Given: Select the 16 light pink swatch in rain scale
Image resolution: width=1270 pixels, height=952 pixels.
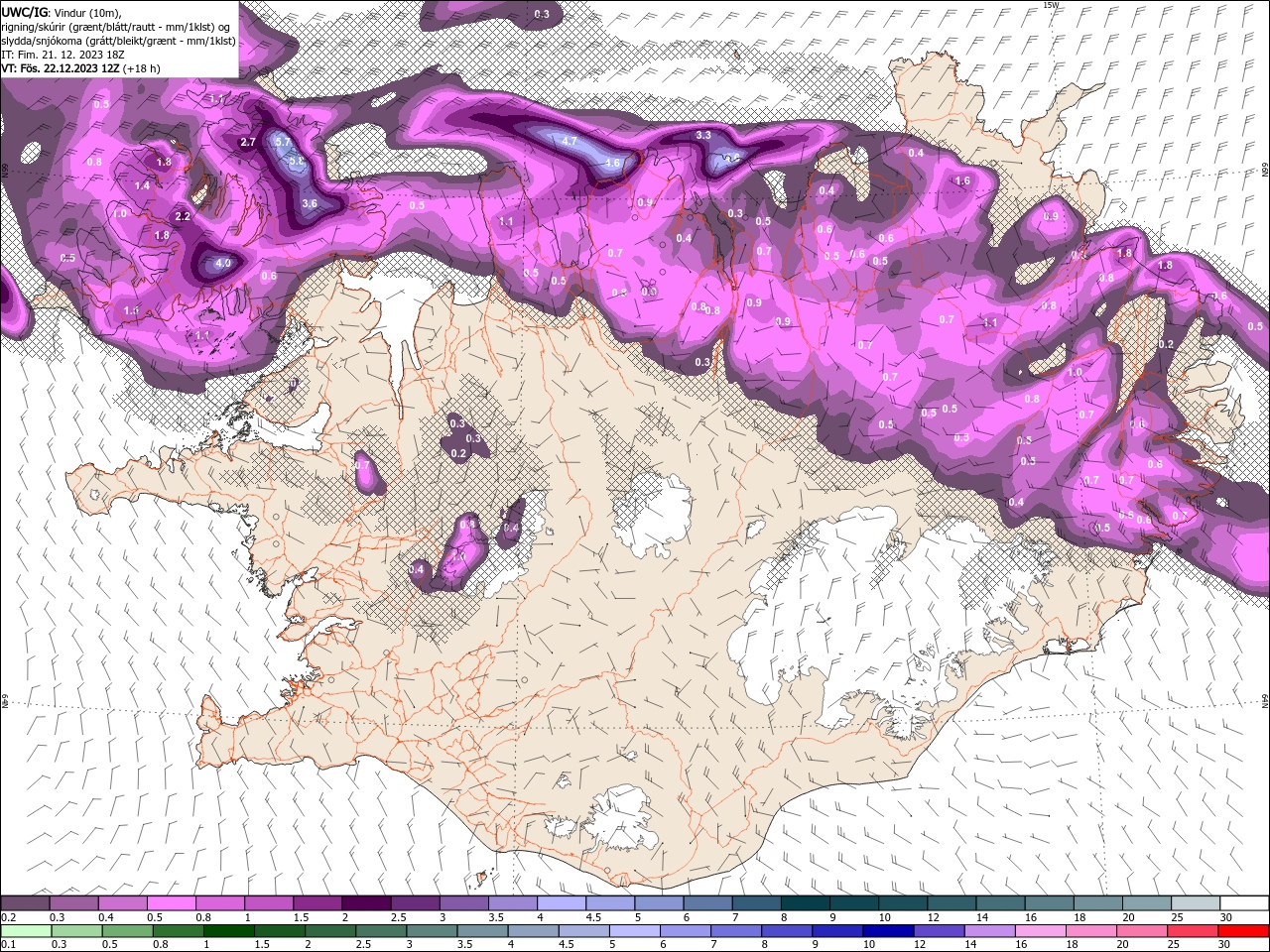Looking at the screenshot, I should coord(1040,931).
